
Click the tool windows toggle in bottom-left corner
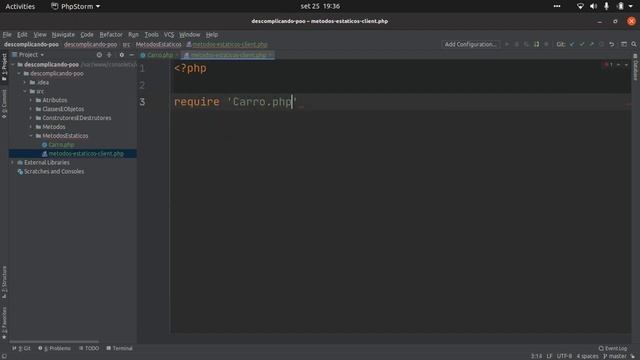[4, 356]
